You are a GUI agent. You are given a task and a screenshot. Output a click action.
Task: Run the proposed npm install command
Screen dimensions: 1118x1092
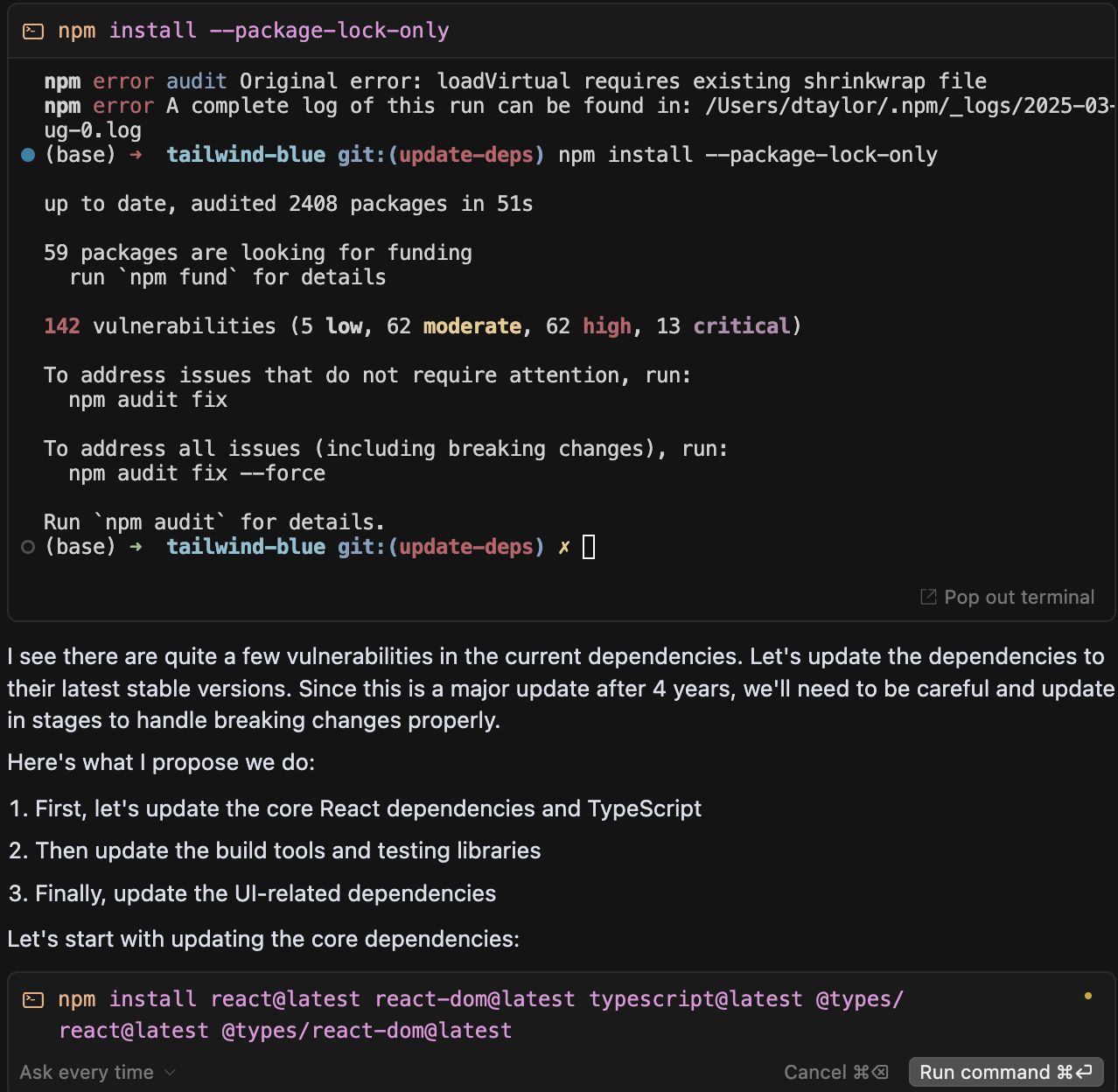coord(1006,1072)
